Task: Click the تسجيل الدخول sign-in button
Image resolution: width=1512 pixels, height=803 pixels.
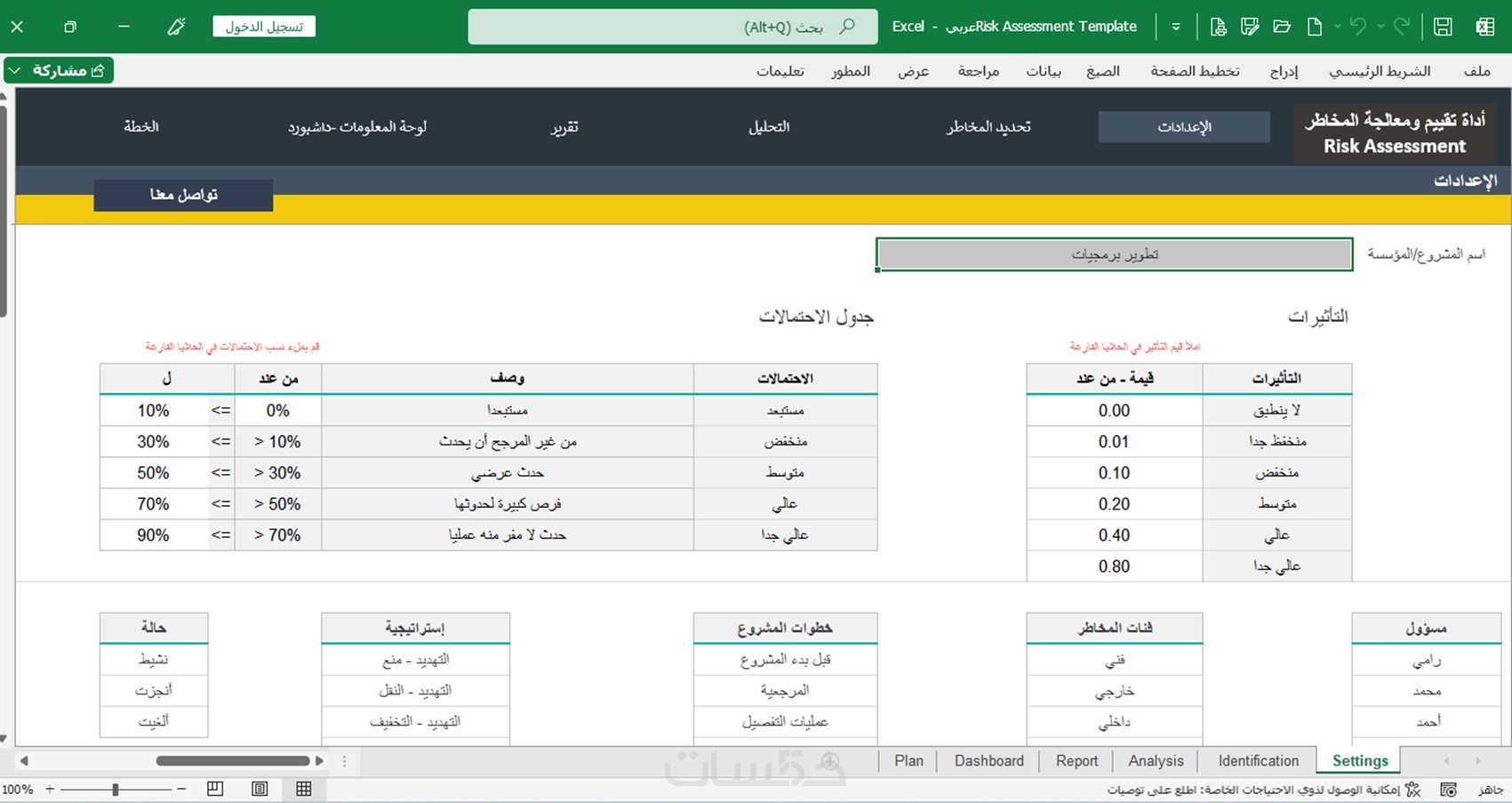Action: (x=264, y=27)
